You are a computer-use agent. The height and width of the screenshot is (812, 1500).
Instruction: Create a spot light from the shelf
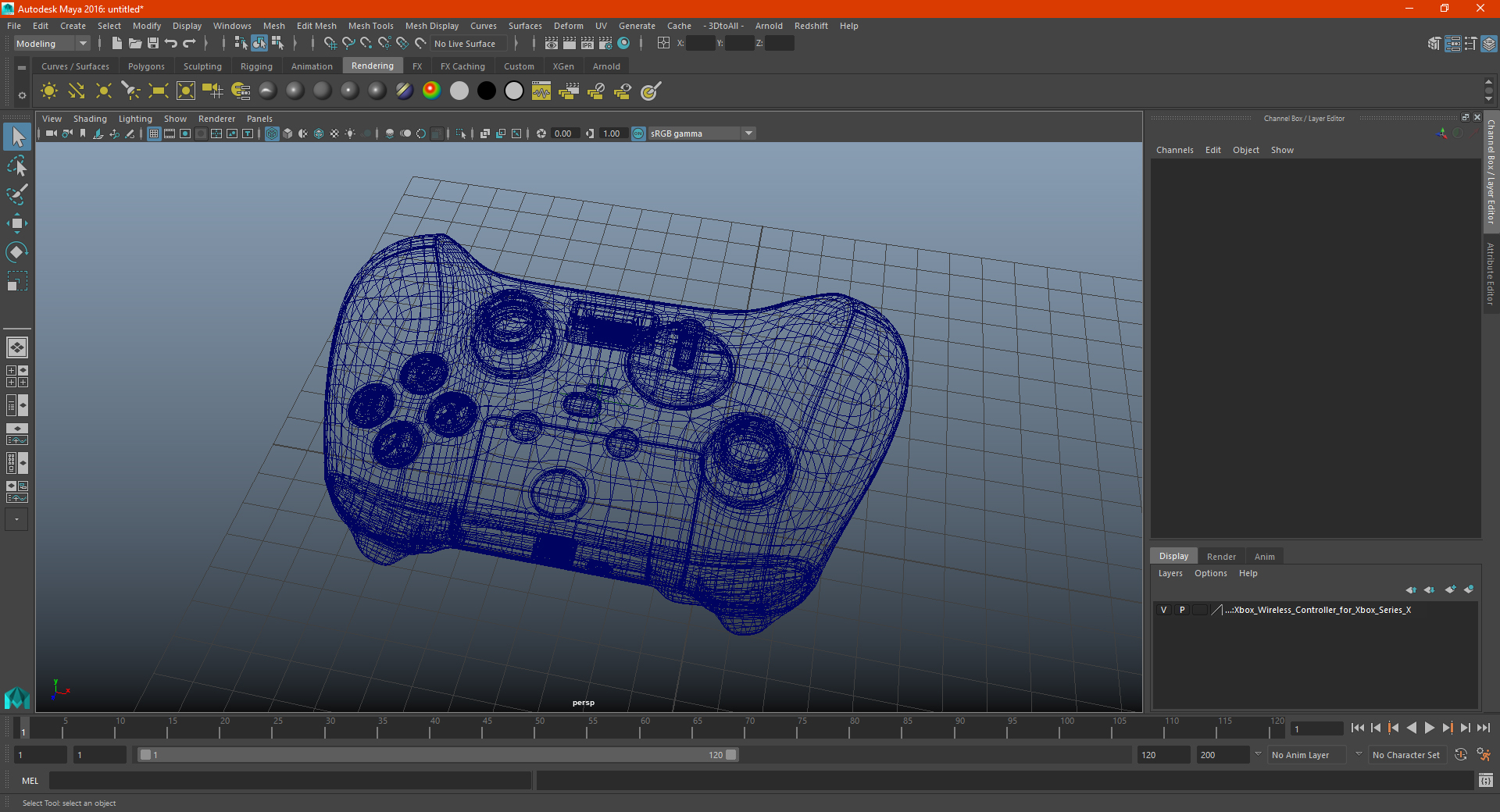pyautogui.click(x=131, y=91)
